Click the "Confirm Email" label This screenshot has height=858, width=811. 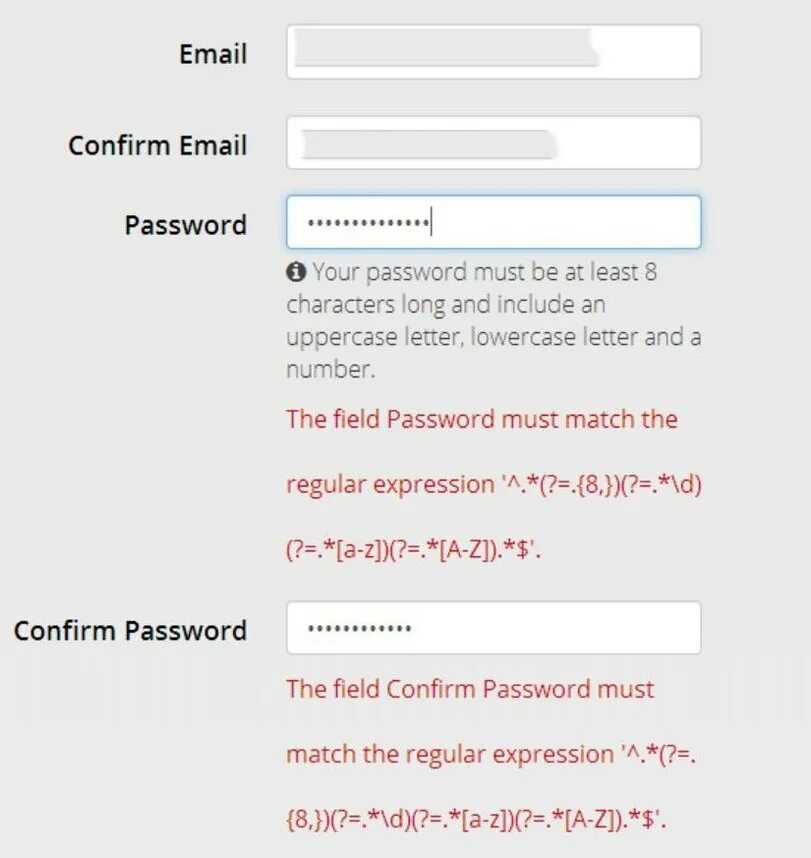point(157,145)
